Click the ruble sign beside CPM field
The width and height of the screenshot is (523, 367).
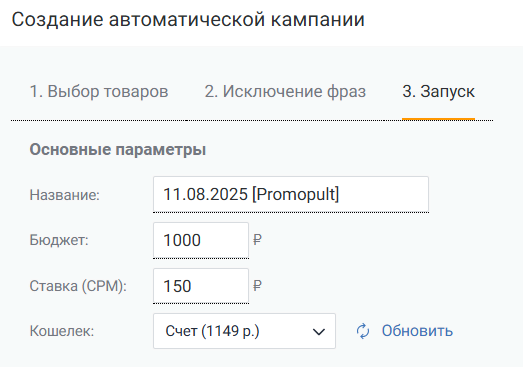(x=257, y=286)
